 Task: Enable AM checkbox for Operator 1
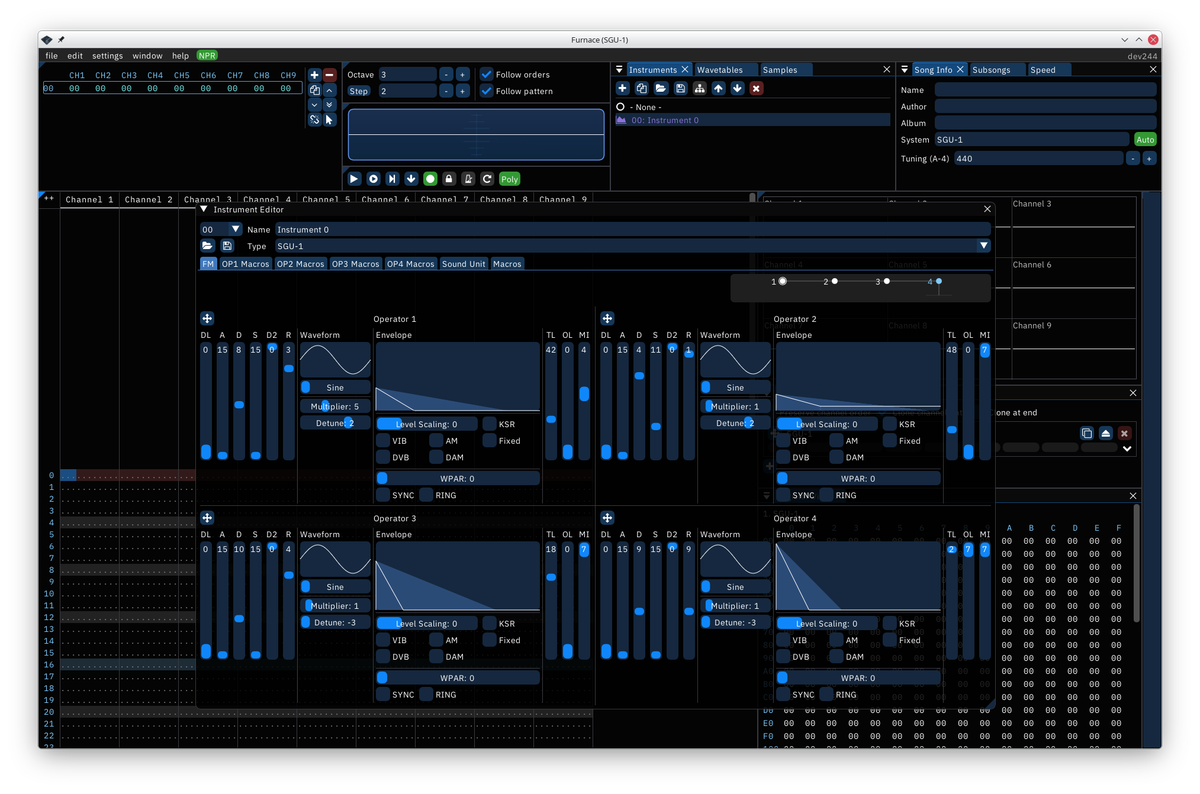tap(437, 441)
